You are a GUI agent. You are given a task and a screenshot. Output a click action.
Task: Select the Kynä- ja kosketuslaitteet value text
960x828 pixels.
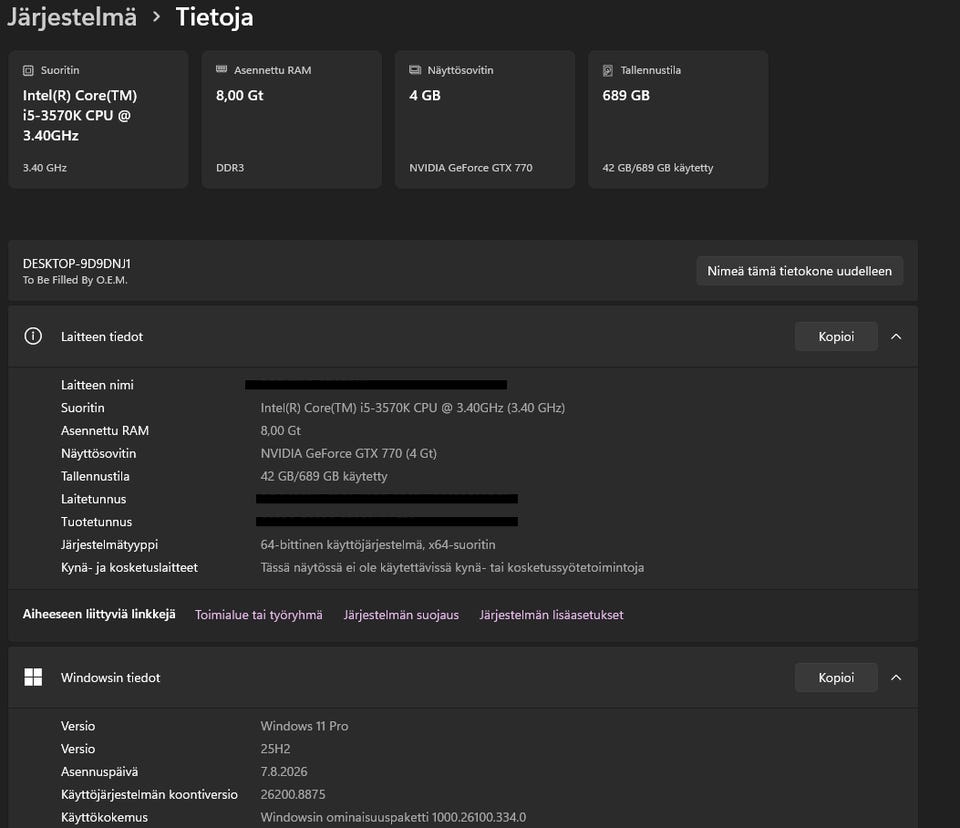click(452, 568)
